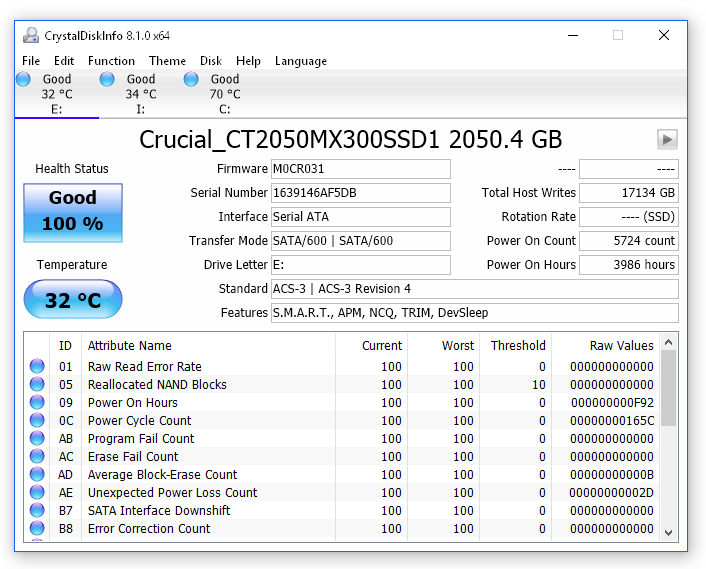Image resolution: width=706 pixels, height=569 pixels.
Task: Click the Raw Read Error Rate status orb
Action: coord(38,367)
